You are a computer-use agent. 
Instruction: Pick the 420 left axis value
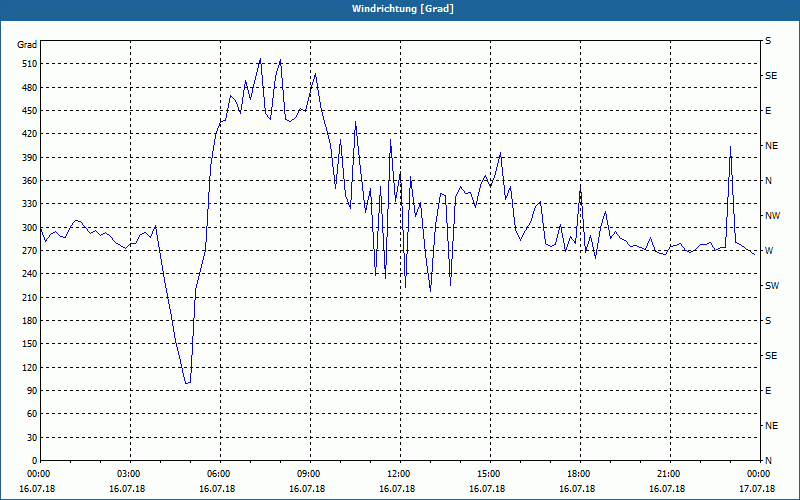[x=29, y=134]
